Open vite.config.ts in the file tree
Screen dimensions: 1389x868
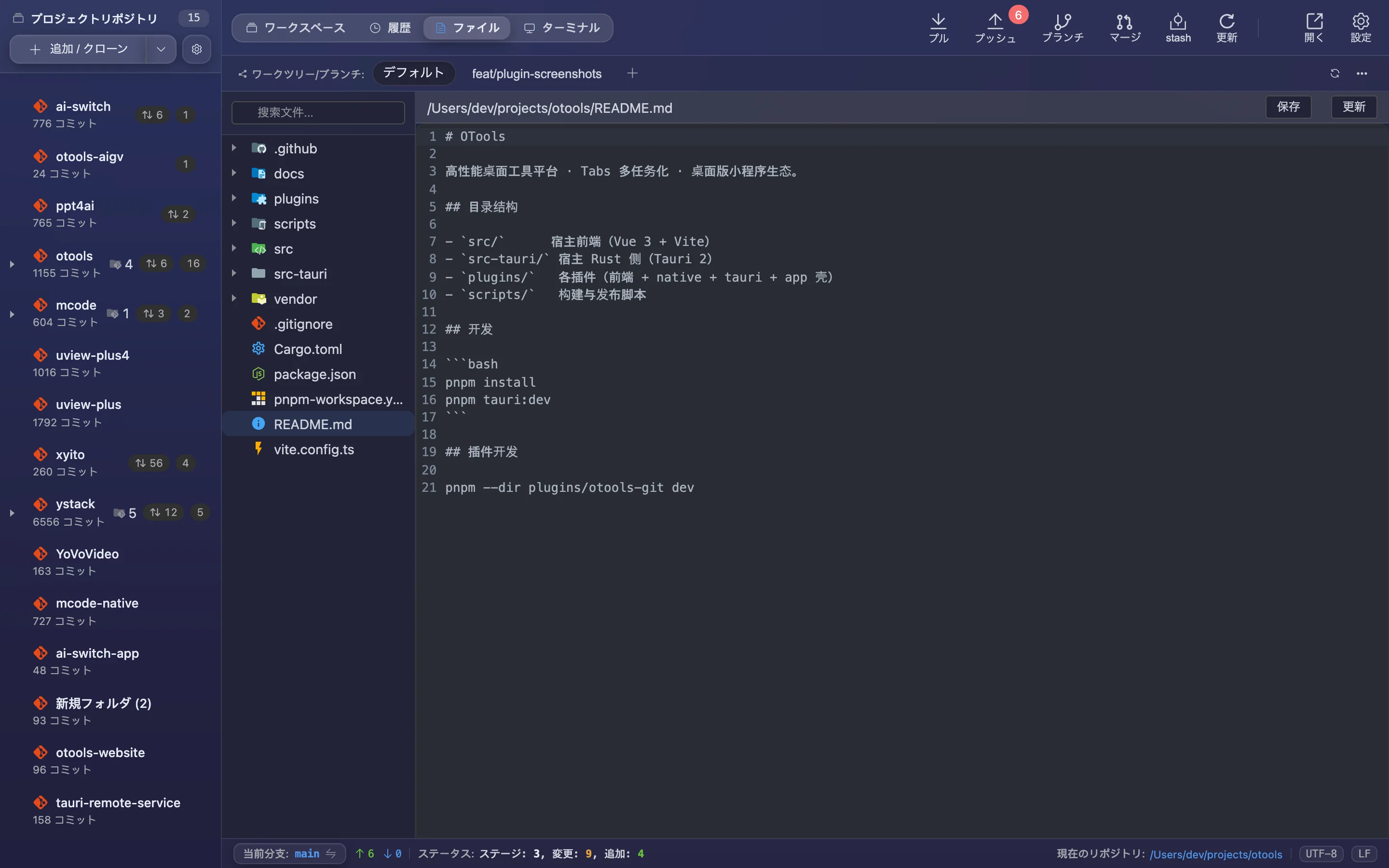(x=318, y=449)
